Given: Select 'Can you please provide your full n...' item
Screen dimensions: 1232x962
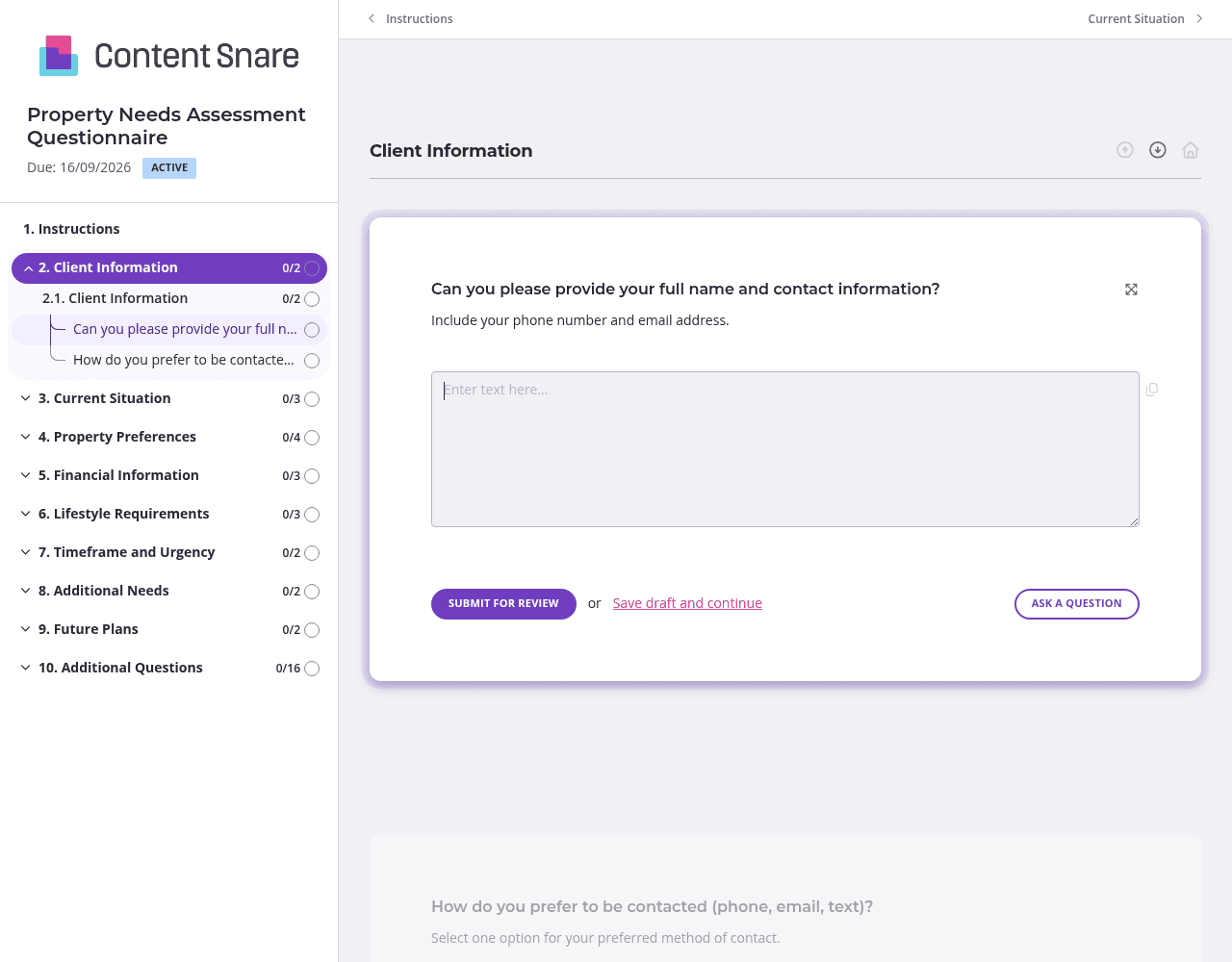Looking at the screenshot, I should click(x=185, y=329).
